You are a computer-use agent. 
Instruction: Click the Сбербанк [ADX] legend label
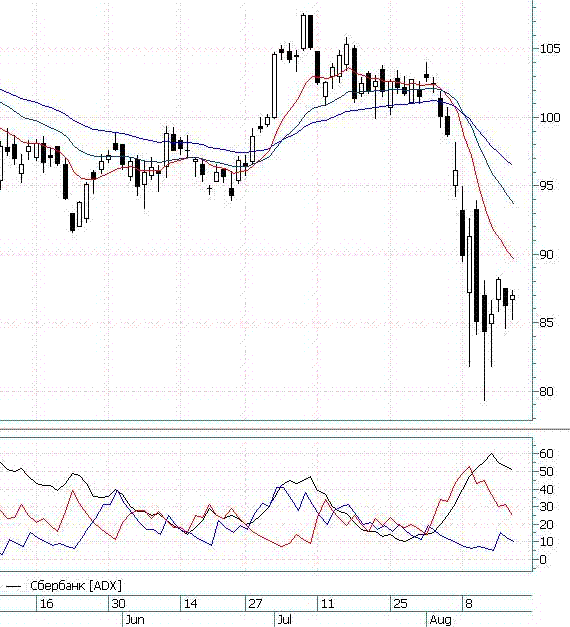(x=76, y=586)
